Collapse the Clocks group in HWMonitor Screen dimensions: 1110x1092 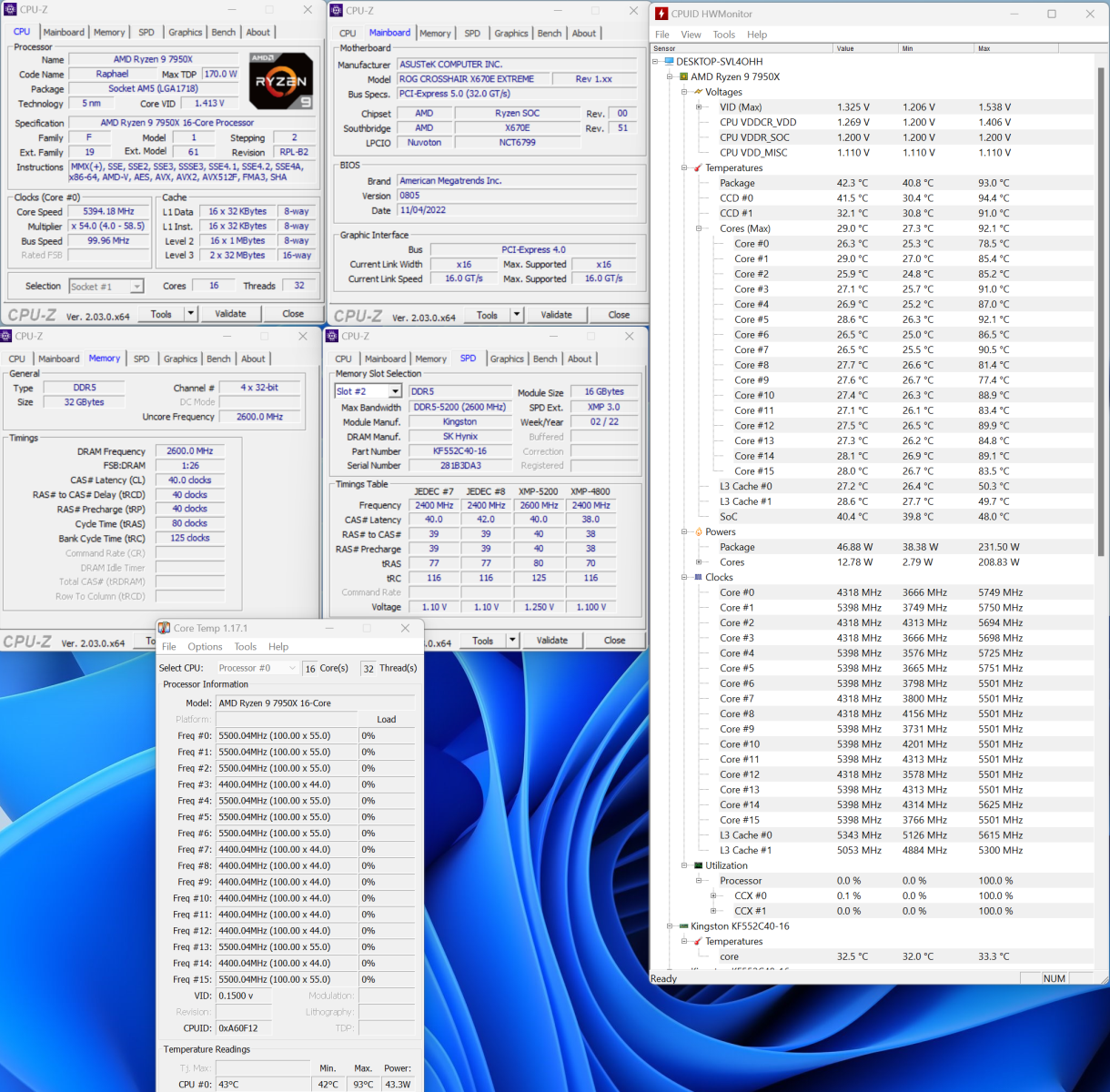pos(685,578)
